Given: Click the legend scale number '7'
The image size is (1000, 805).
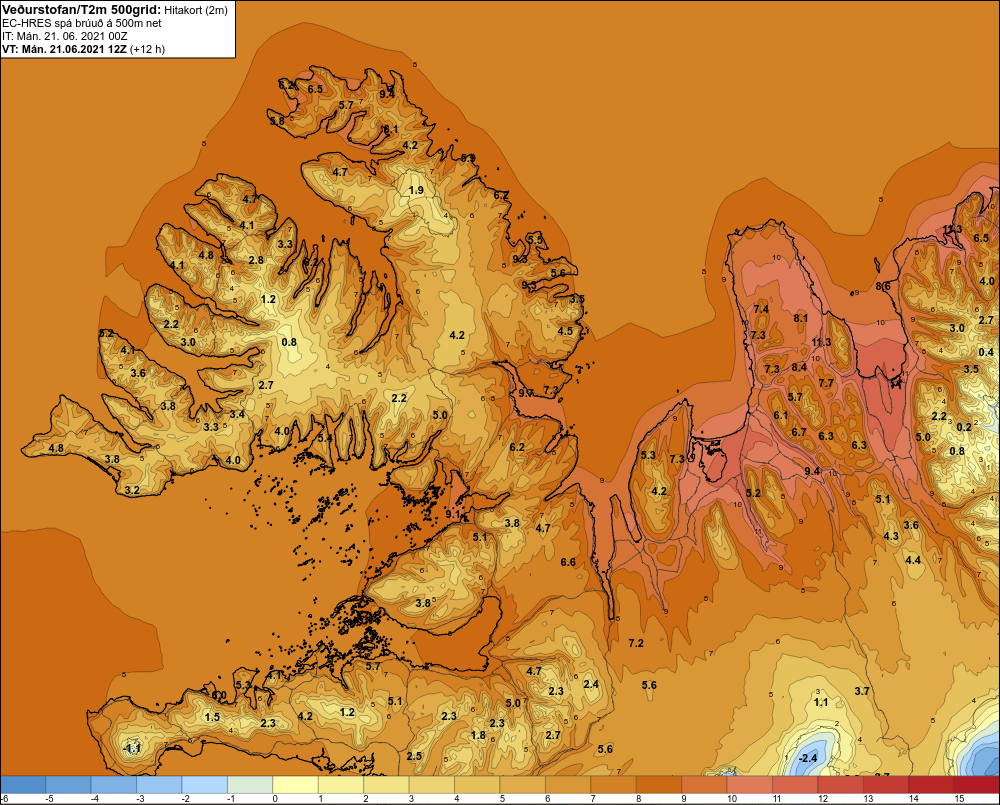Looking at the screenshot, I should [594, 799].
